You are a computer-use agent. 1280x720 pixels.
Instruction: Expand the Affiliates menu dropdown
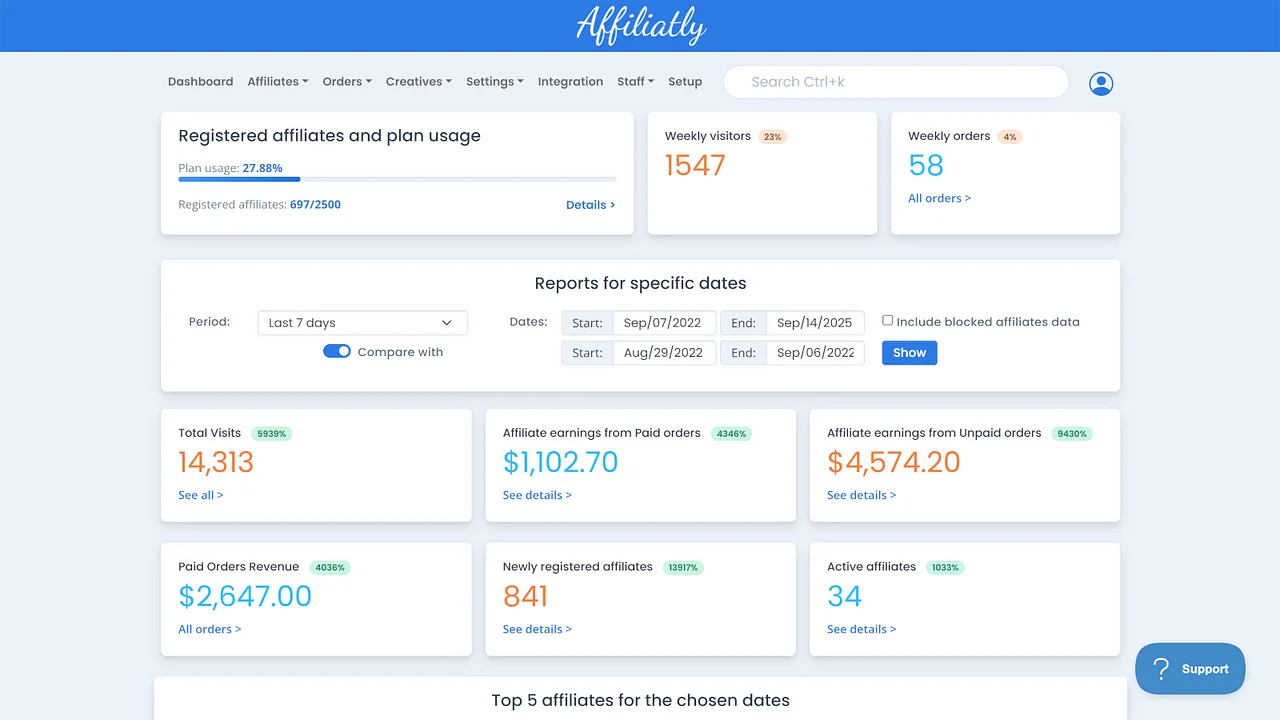click(277, 82)
